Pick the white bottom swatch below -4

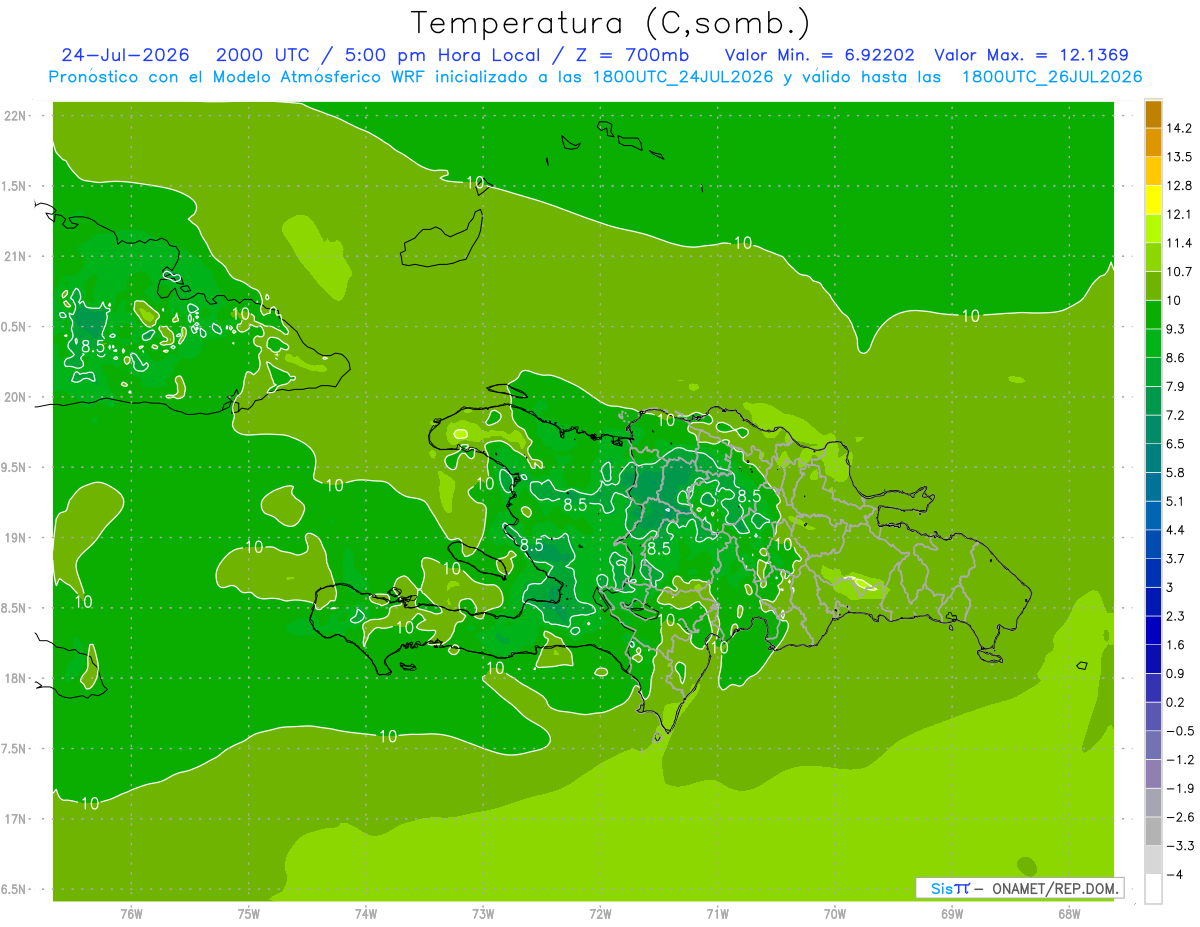(x=1153, y=888)
